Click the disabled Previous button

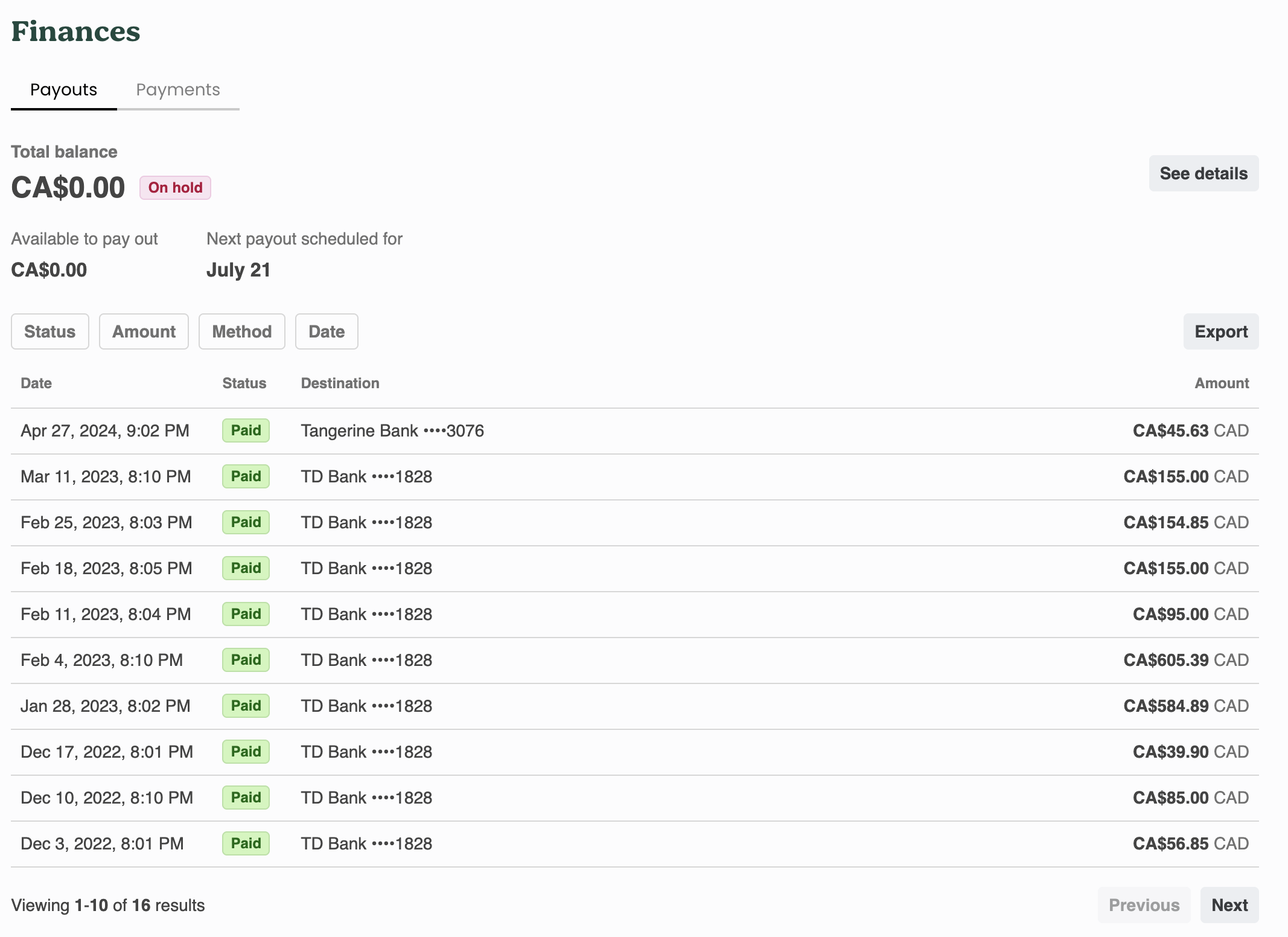tap(1144, 905)
